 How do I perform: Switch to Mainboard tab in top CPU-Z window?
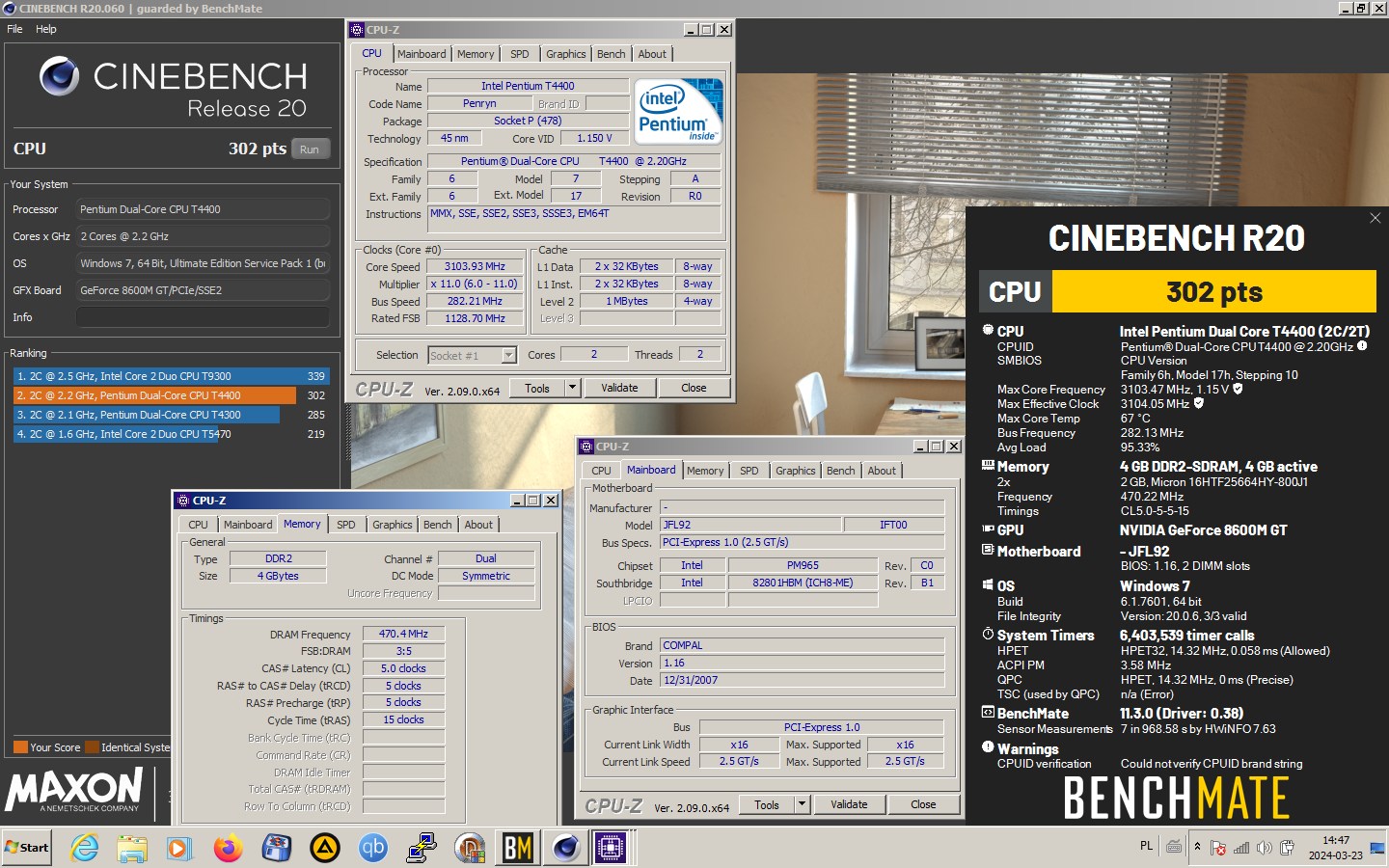point(422,54)
